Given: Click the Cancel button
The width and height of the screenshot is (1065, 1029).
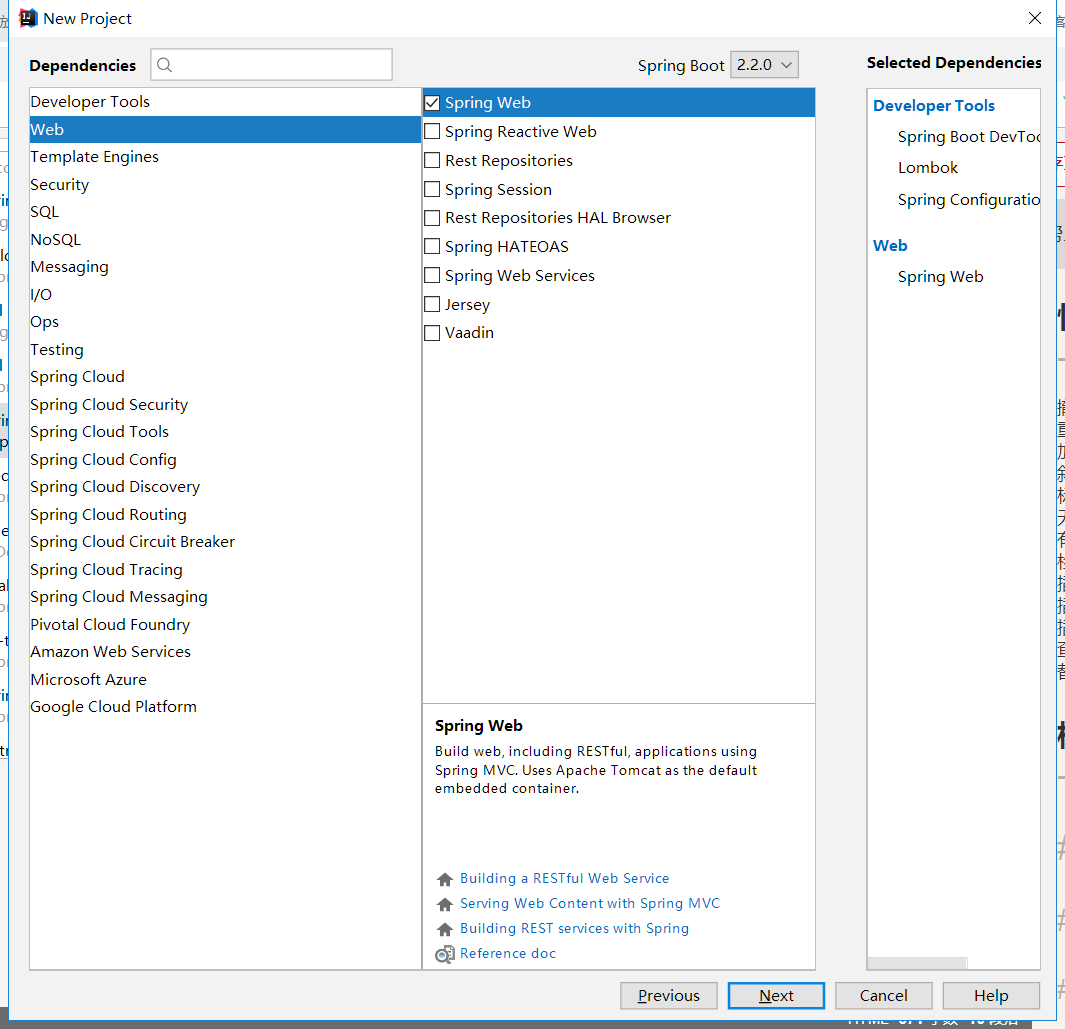Looking at the screenshot, I should (x=883, y=996).
